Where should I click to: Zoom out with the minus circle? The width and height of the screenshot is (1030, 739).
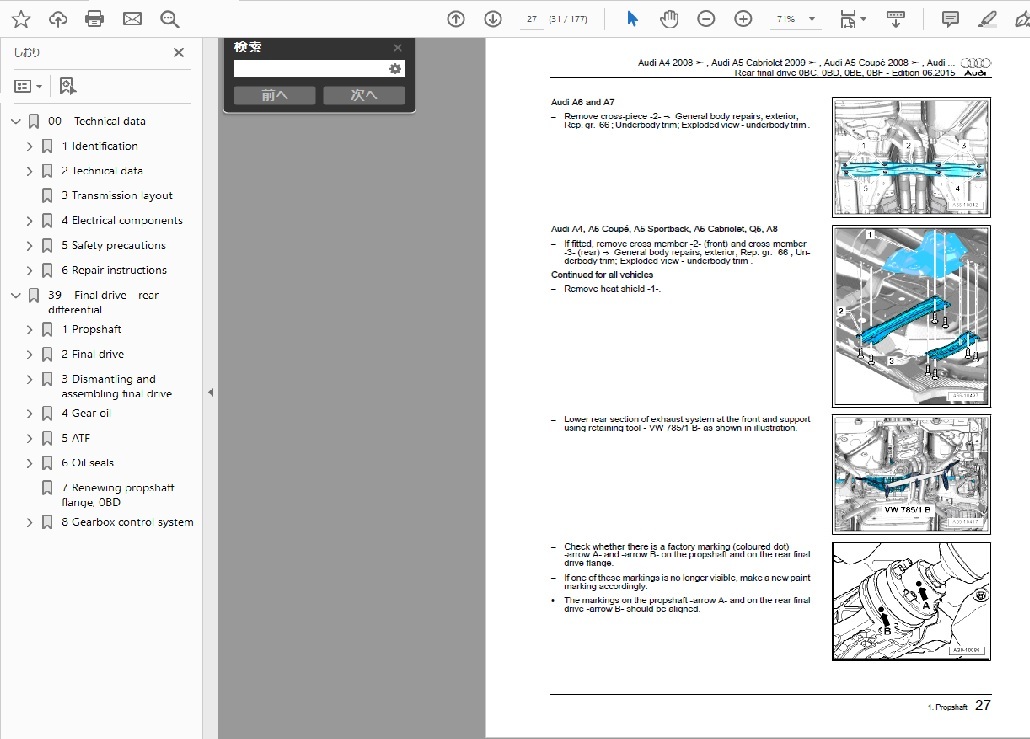706,19
